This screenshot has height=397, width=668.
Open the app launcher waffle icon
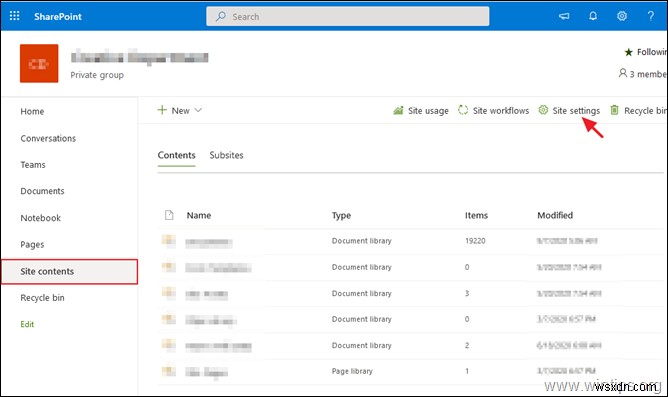pyautogui.click(x=14, y=16)
